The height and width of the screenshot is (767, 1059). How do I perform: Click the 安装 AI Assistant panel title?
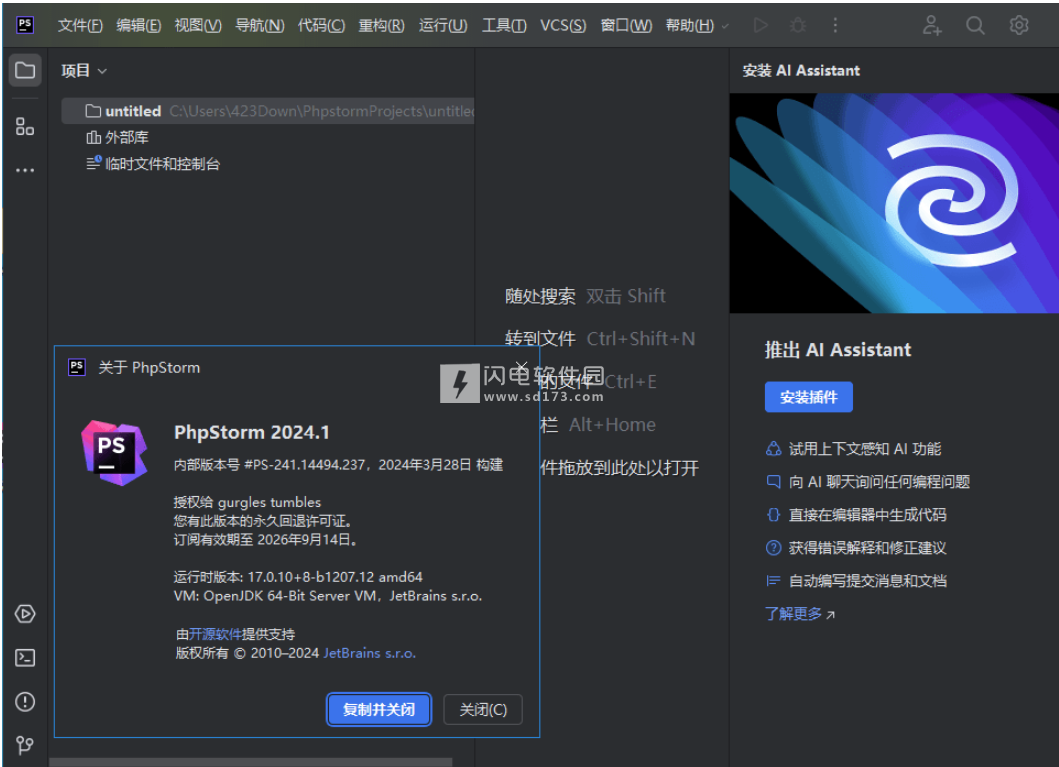801,70
